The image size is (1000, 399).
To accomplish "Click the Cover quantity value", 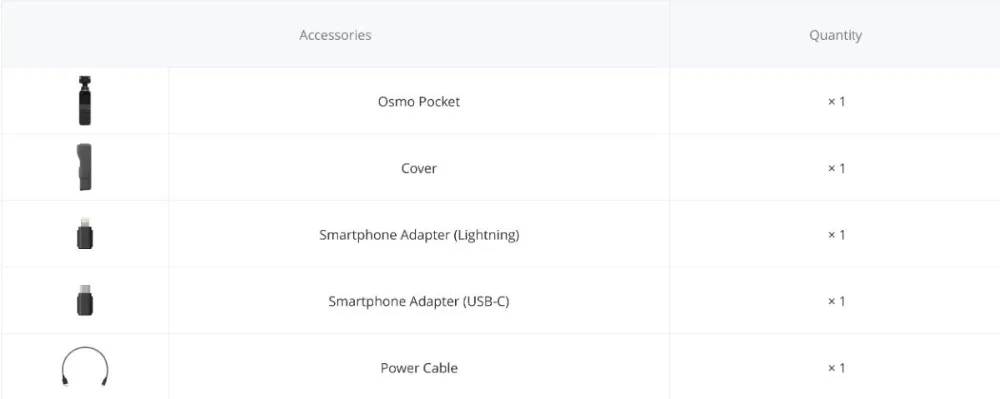I will click(x=836, y=168).
